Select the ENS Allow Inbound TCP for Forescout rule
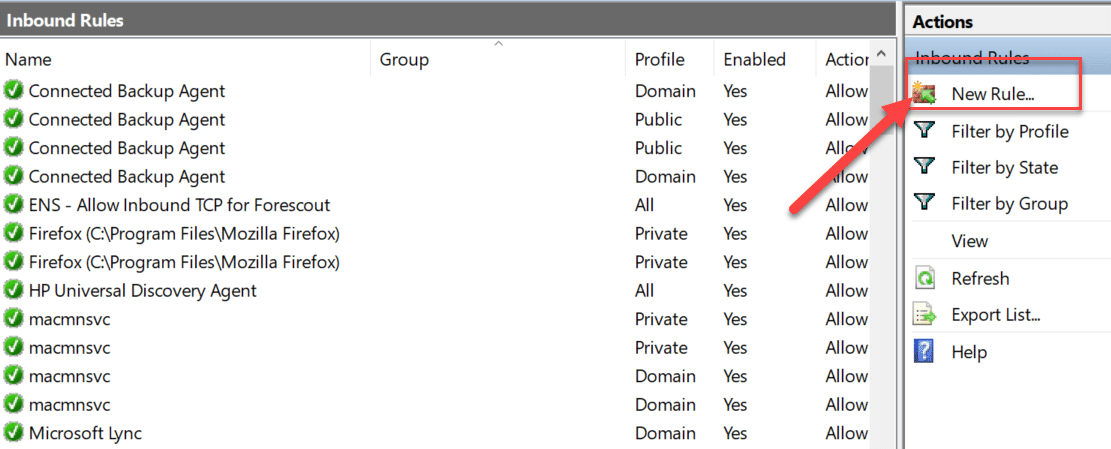The image size is (1111, 449). [179, 205]
